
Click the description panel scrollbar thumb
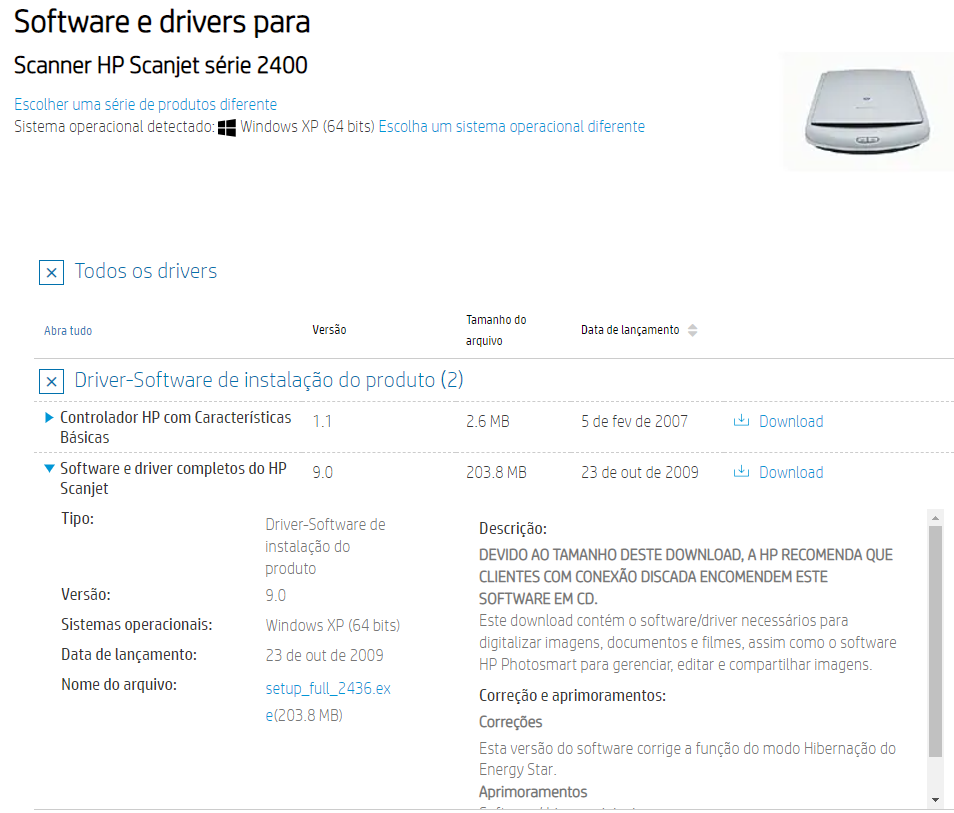click(x=935, y=641)
